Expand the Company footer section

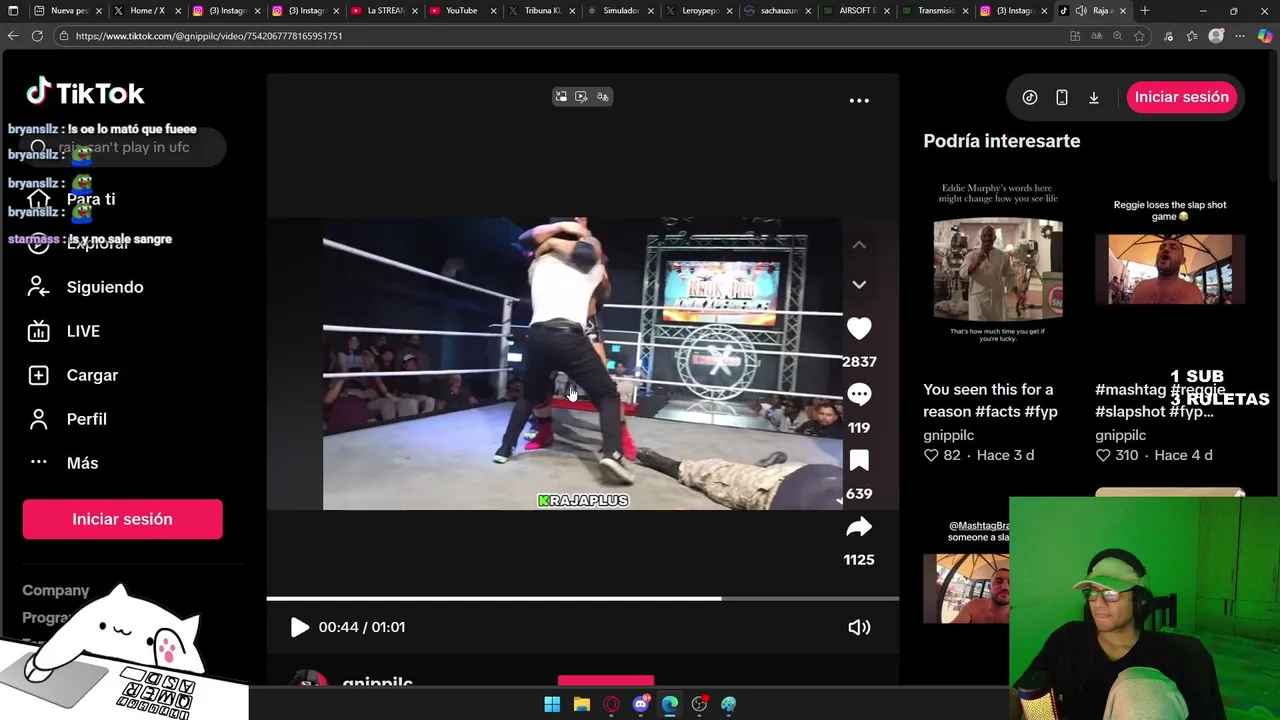coord(56,590)
